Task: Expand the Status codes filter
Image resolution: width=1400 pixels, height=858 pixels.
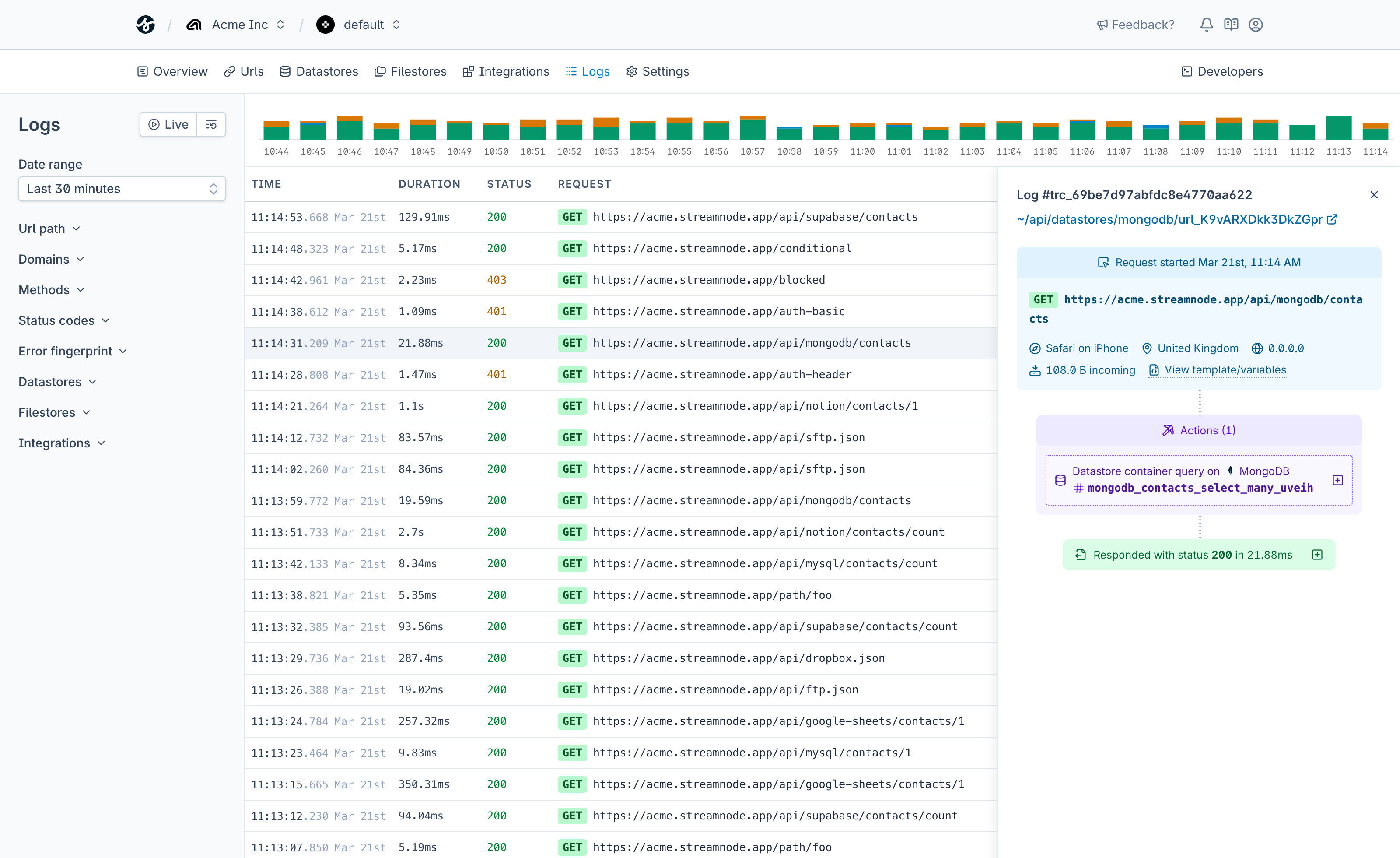Action: coord(63,320)
